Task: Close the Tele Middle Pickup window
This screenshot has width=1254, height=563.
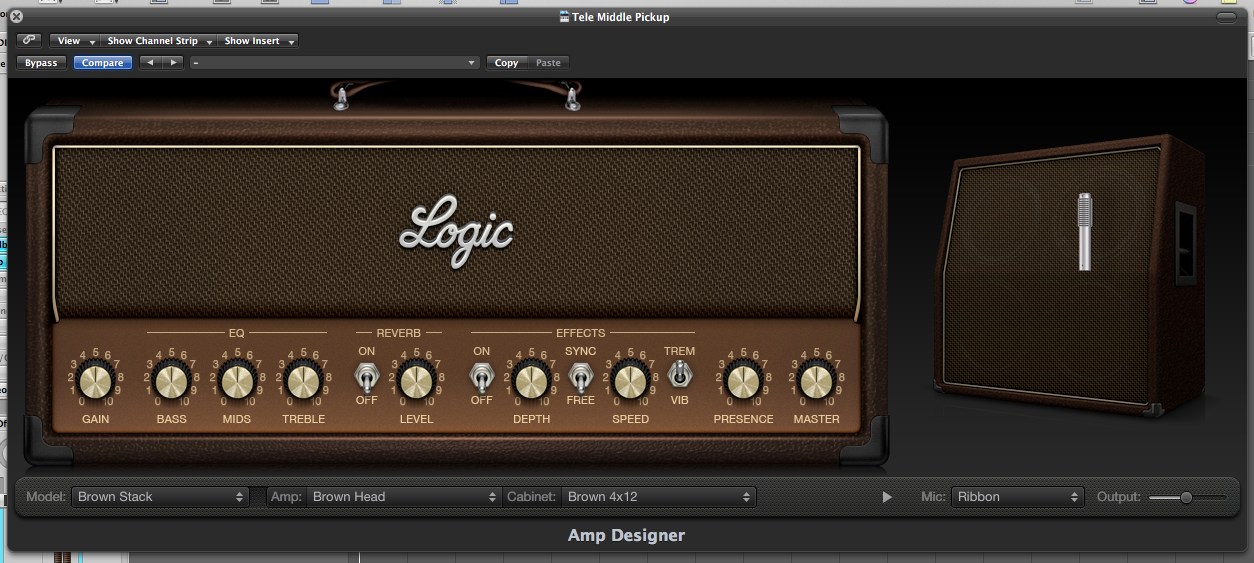Action: point(16,17)
